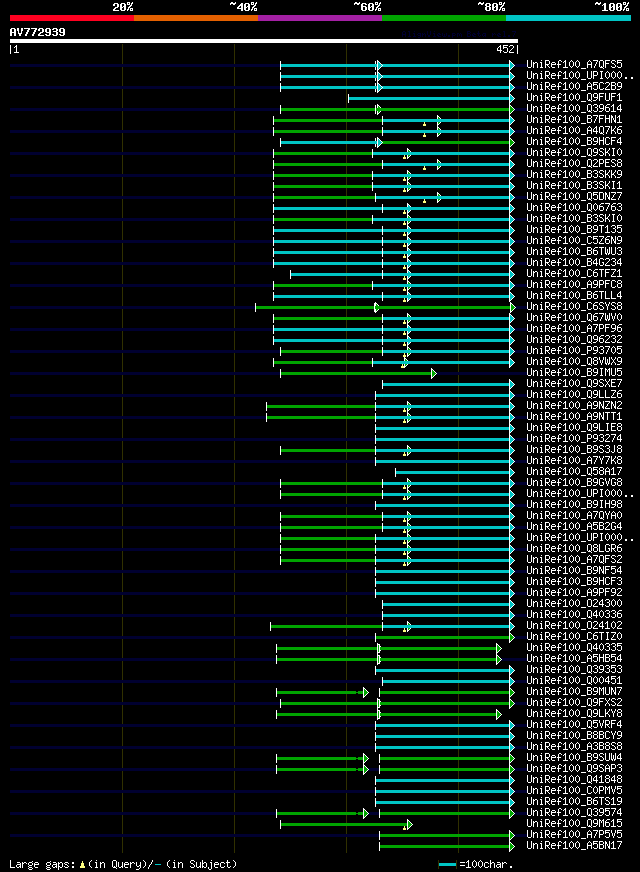Open hit UniRef100_Q2PES8

pyautogui.click(x=574, y=164)
